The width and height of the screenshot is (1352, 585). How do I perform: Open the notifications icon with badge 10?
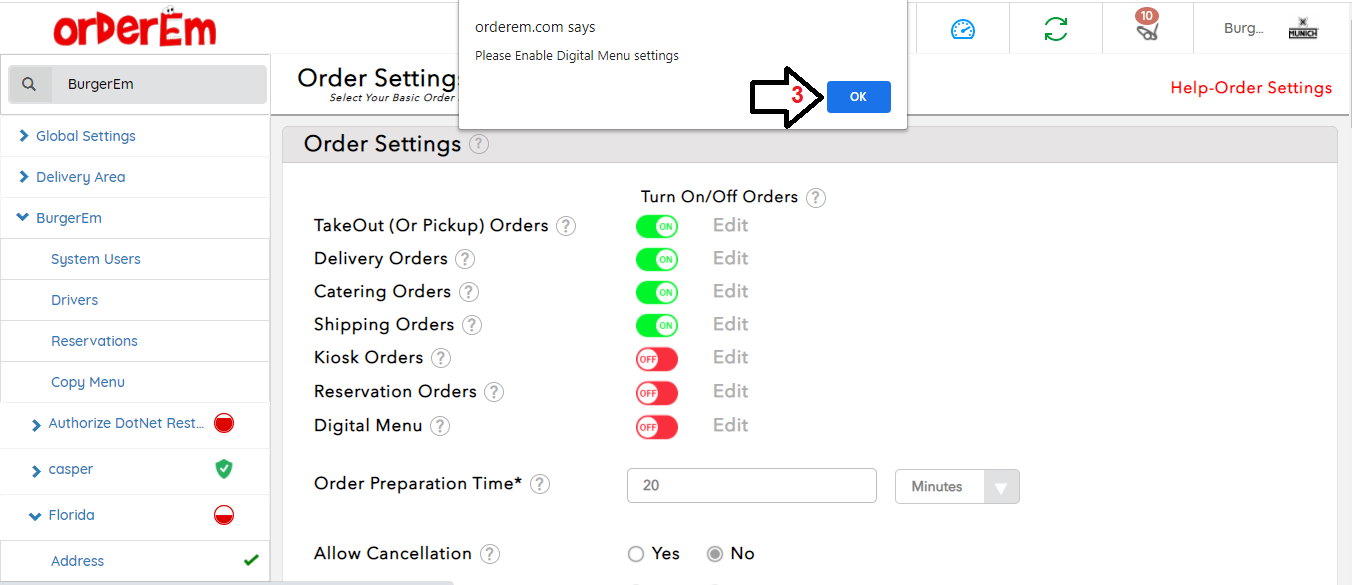pyautogui.click(x=1147, y=28)
